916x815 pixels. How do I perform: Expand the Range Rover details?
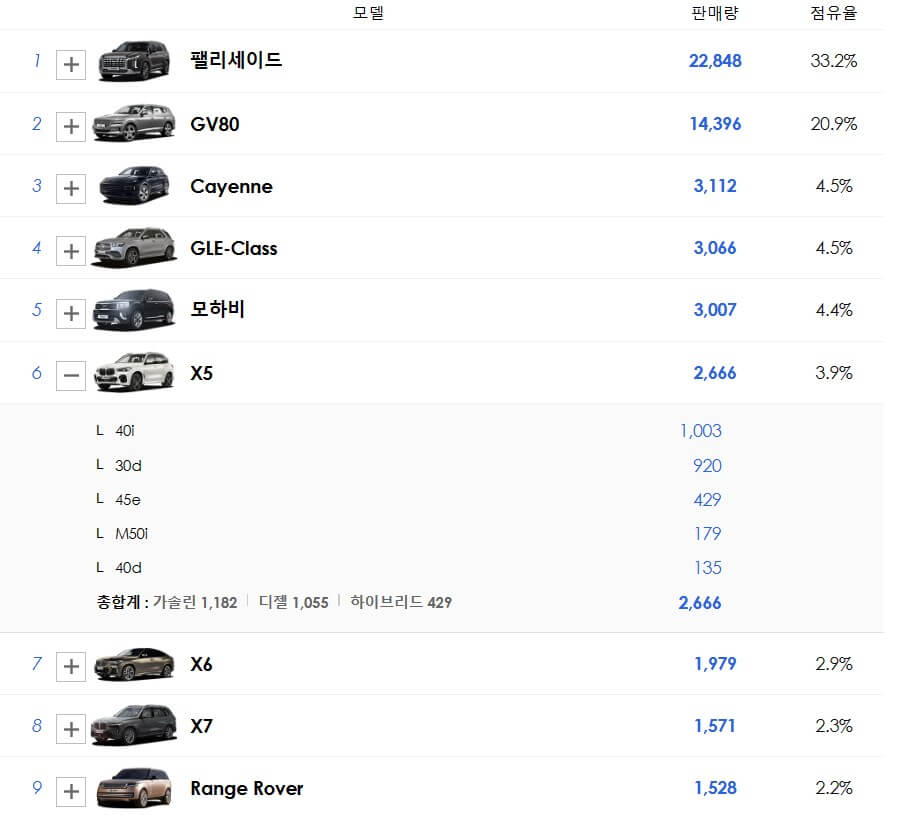coord(71,790)
